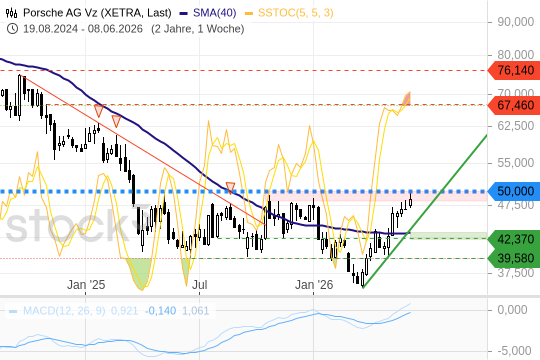This screenshot has width=540, height=360.
Task: Click the 0,000 MACD axis value
Action: coord(512,310)
